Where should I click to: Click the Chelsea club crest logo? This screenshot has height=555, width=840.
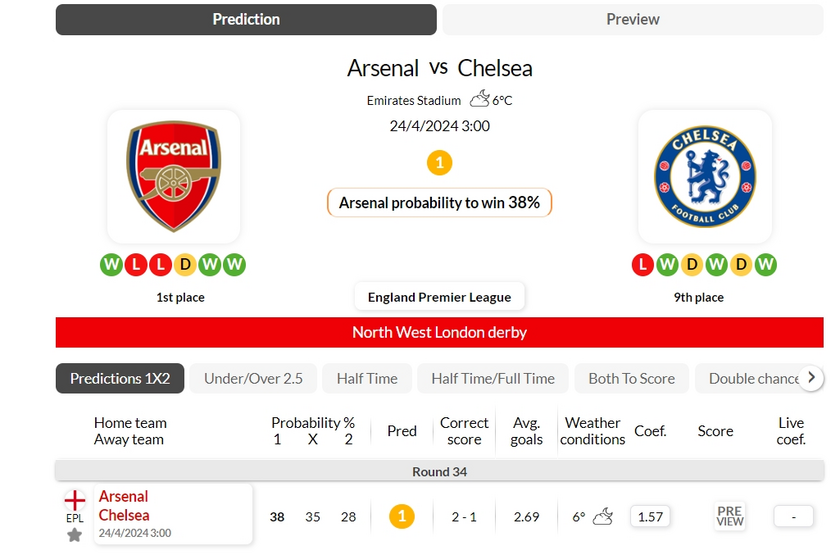pos(704,176)
